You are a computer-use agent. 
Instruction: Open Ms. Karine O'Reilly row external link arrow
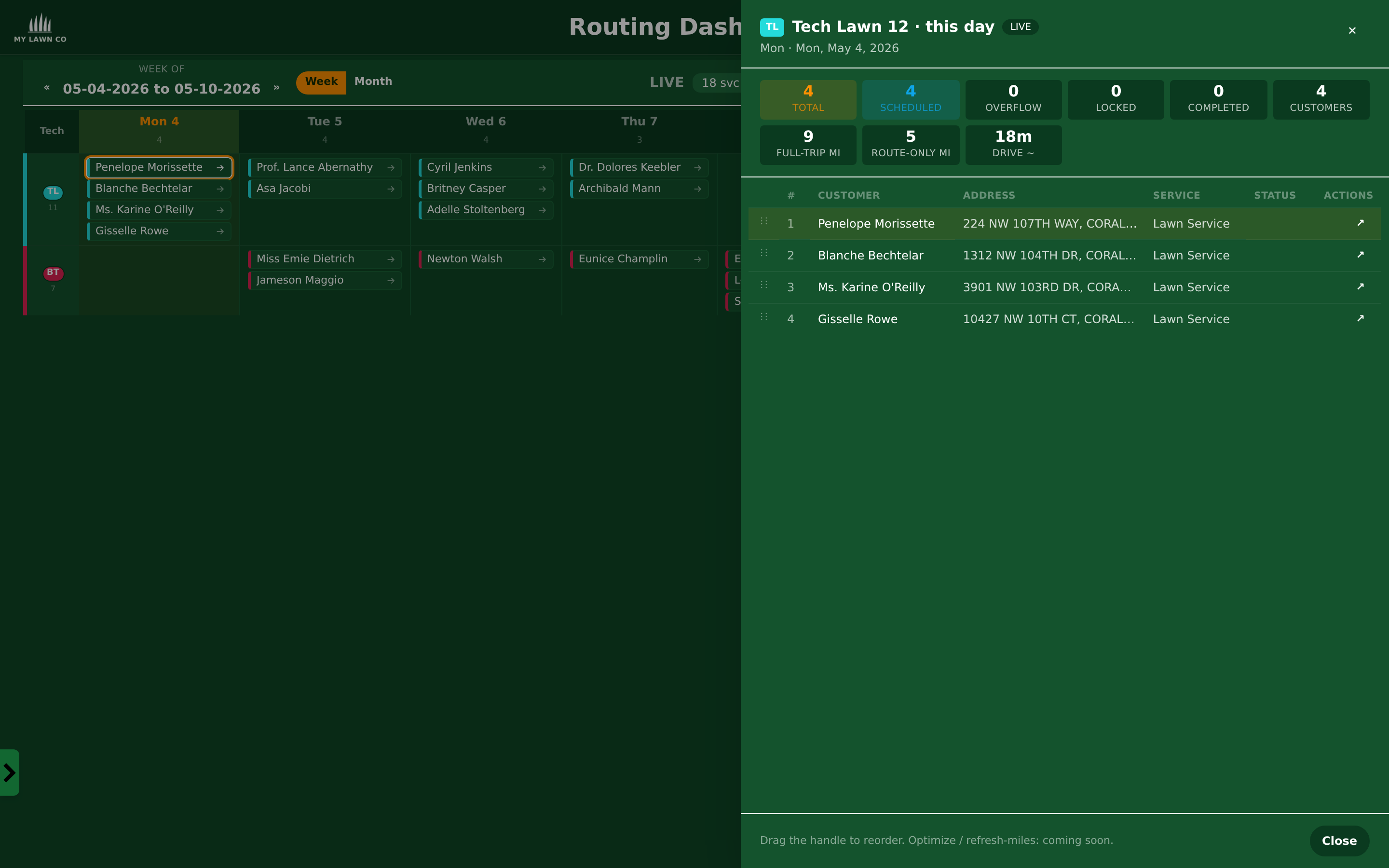pyautogui.click(x=1360, y=287)
